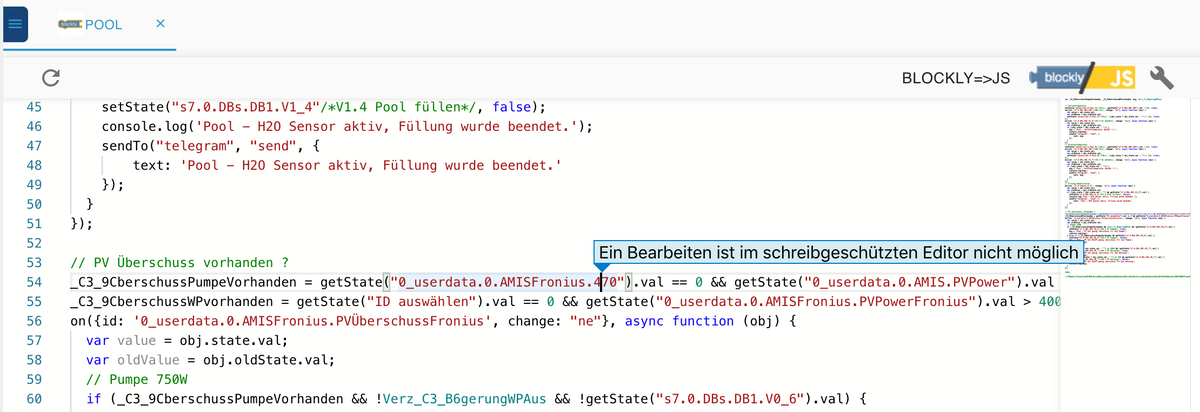Click the BLOCKLY=>JS label
Viewport: 1200px width, 412px height.
[956, 78]
